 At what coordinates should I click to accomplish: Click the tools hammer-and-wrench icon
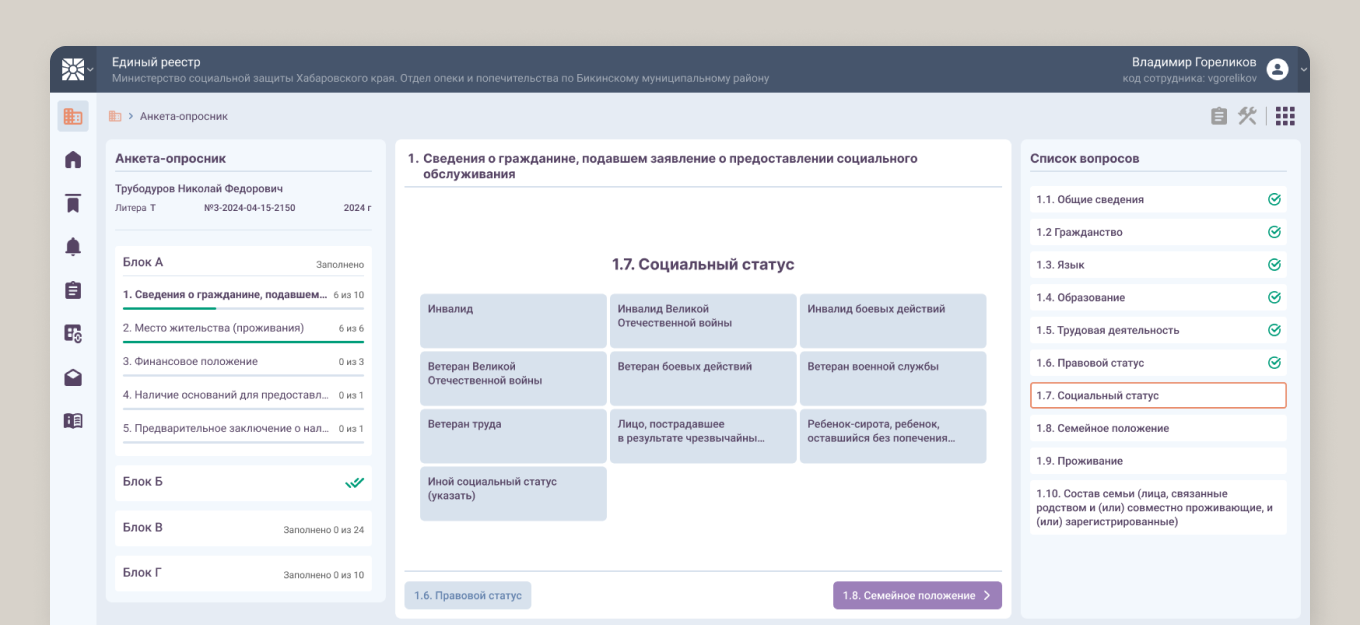tap(1247, 116)
